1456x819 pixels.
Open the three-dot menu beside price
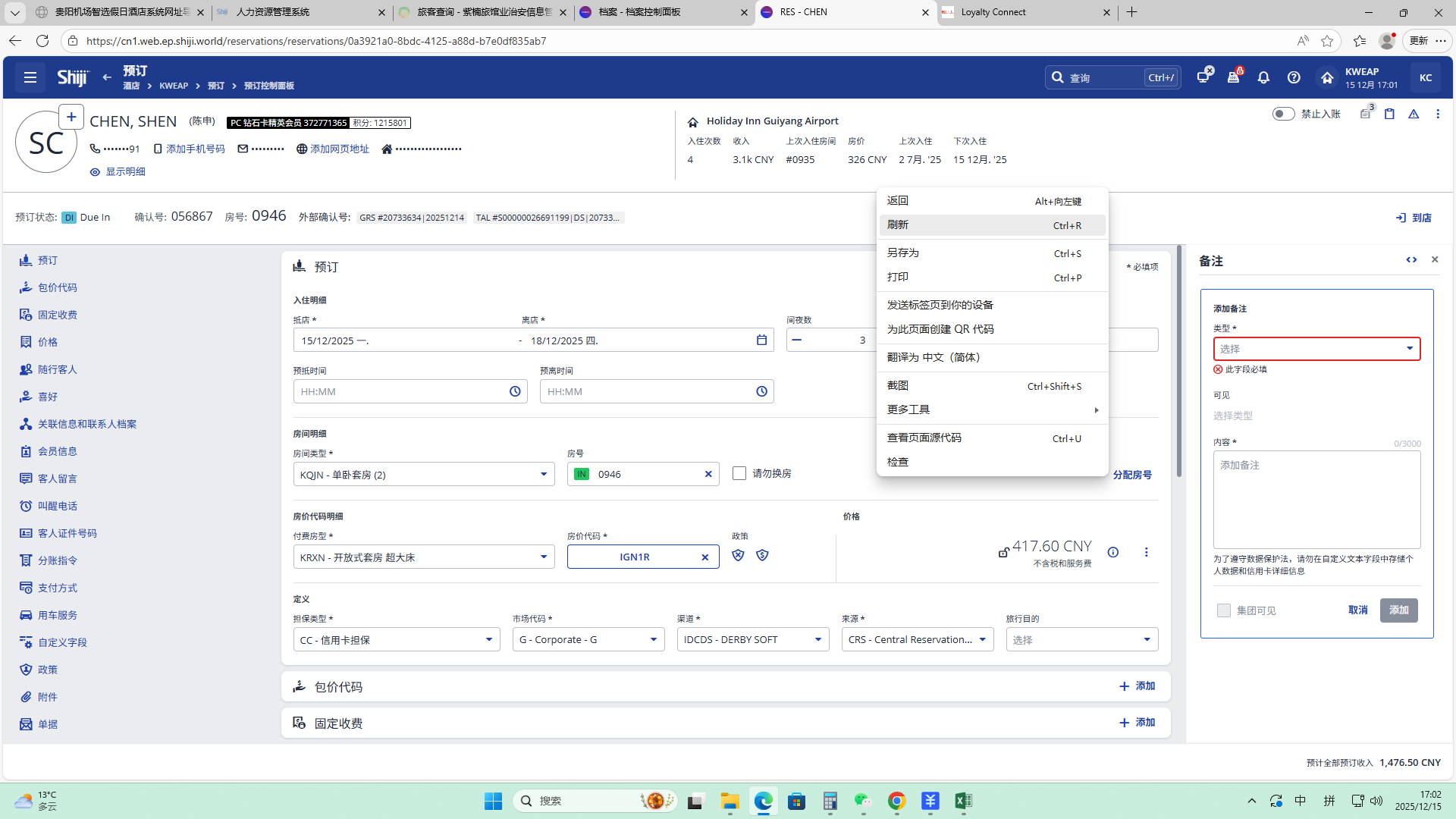(1146, 552)
